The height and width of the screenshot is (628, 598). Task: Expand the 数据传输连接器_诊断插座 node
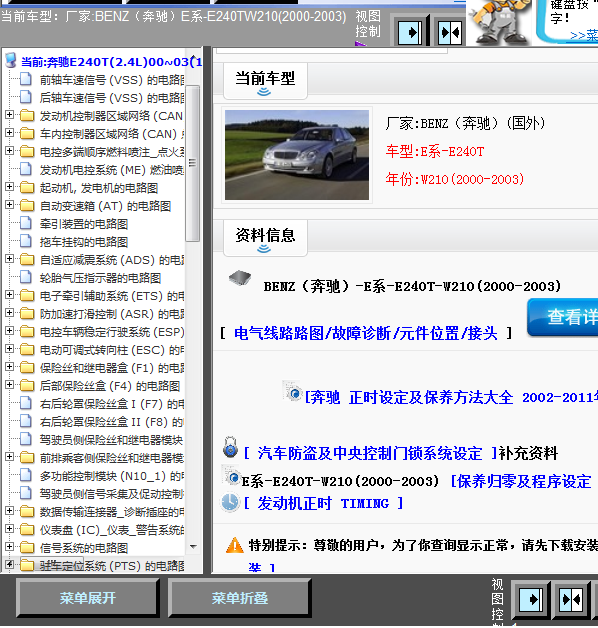[x=9, y=511]
